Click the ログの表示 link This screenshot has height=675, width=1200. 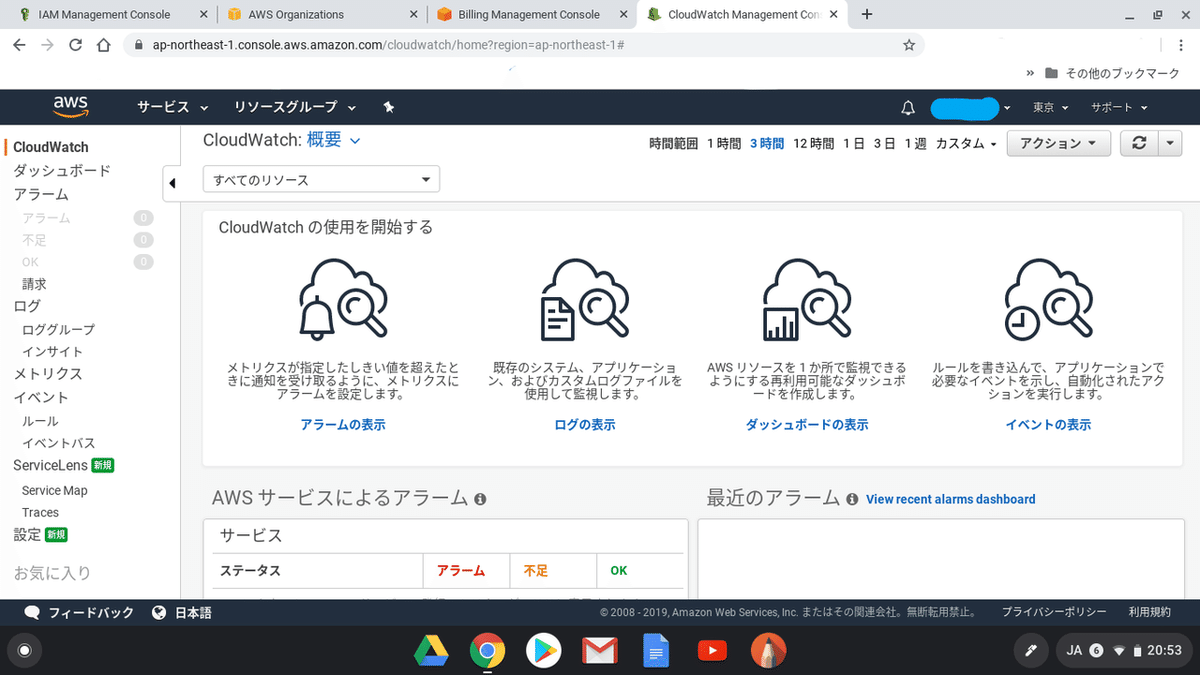pyautogui.click(x=585, y=425)
